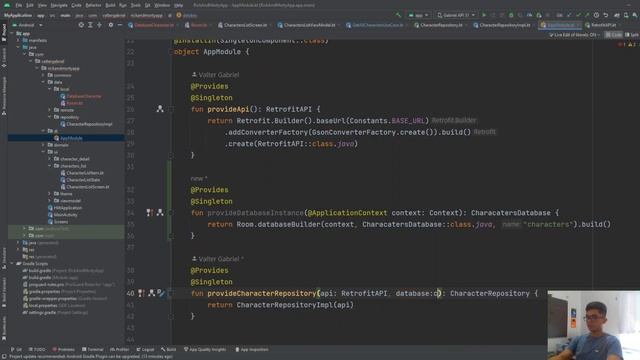Open the Gabriel API device selector dropdown
640x360 pixels.
coord(456,15)
